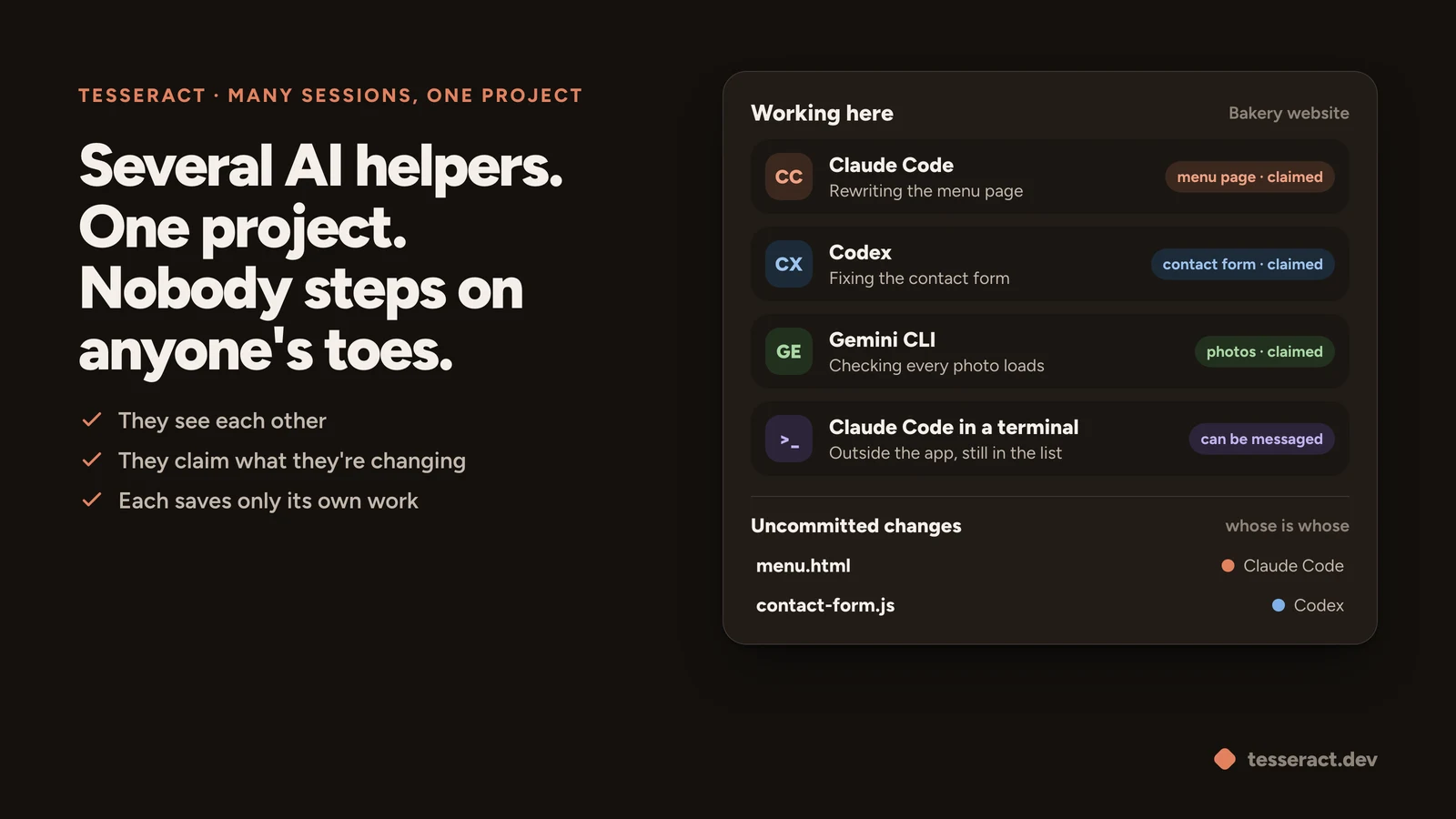The width and height of the screenshot is (1456, 819).
Task: Click the orange dot beside Claude Code owner
Action: coord(1228,566)
